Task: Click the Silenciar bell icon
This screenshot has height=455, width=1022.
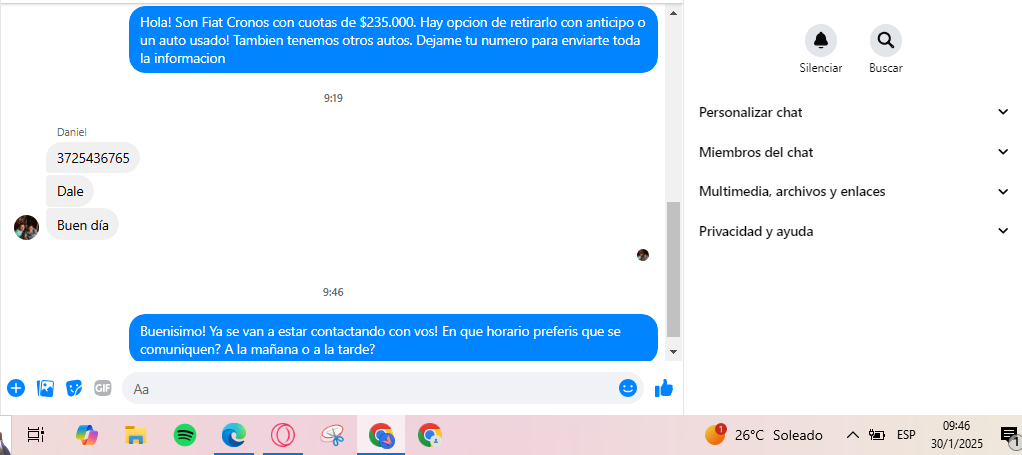Action: pyautogui.click(x=821, y=40)
